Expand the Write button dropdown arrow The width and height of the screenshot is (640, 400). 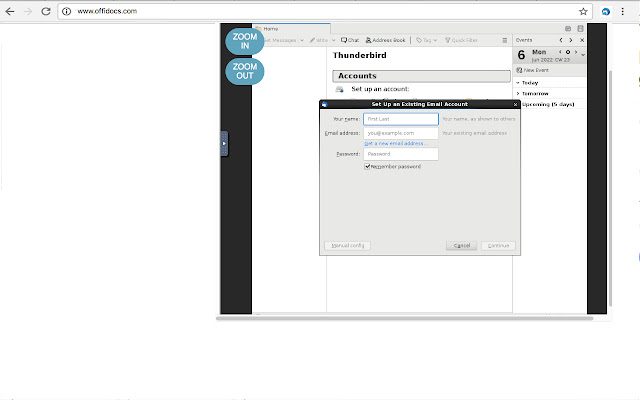[x=333, y=40]
